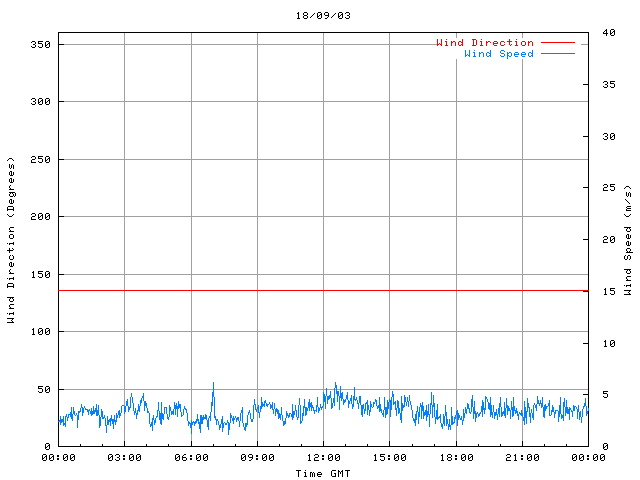This screenshot has width=640, height=480.
Task: Click the 150 degrees axis label
Action: (40, 275)
